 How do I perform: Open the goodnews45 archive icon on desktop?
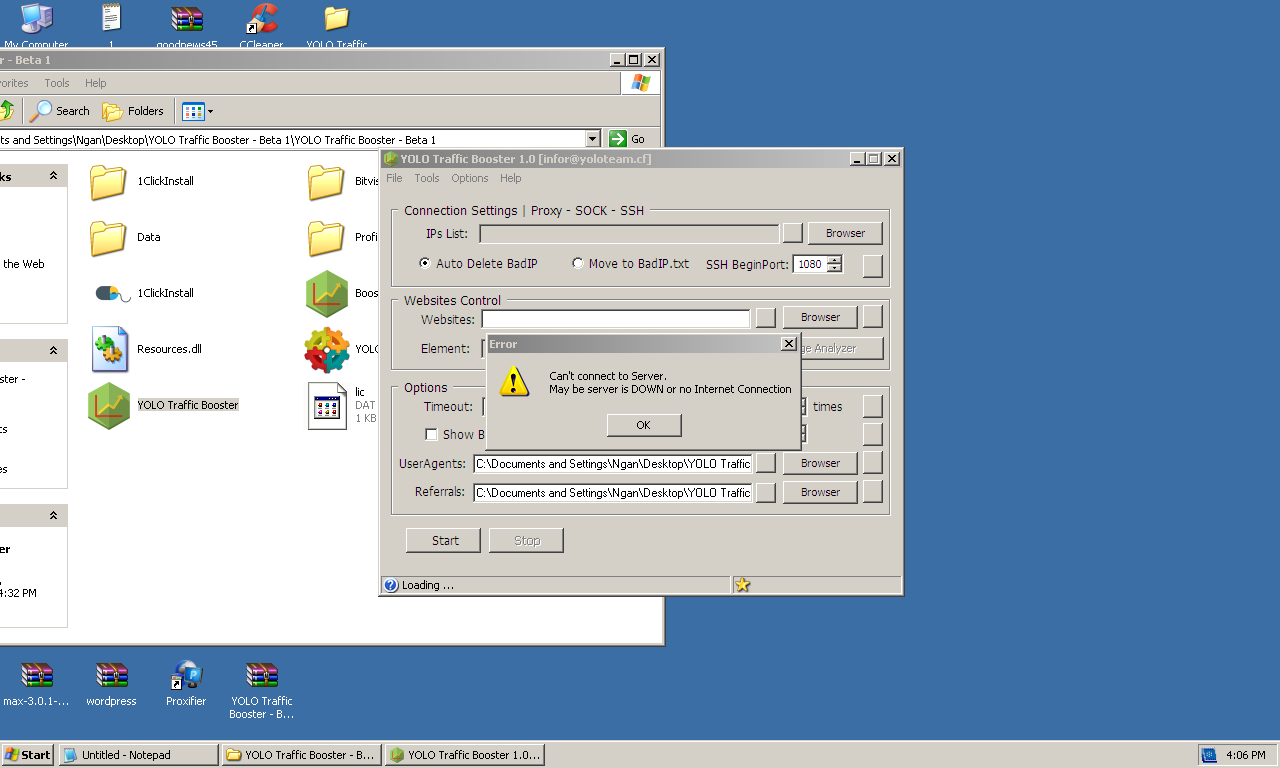click(186, 18)
